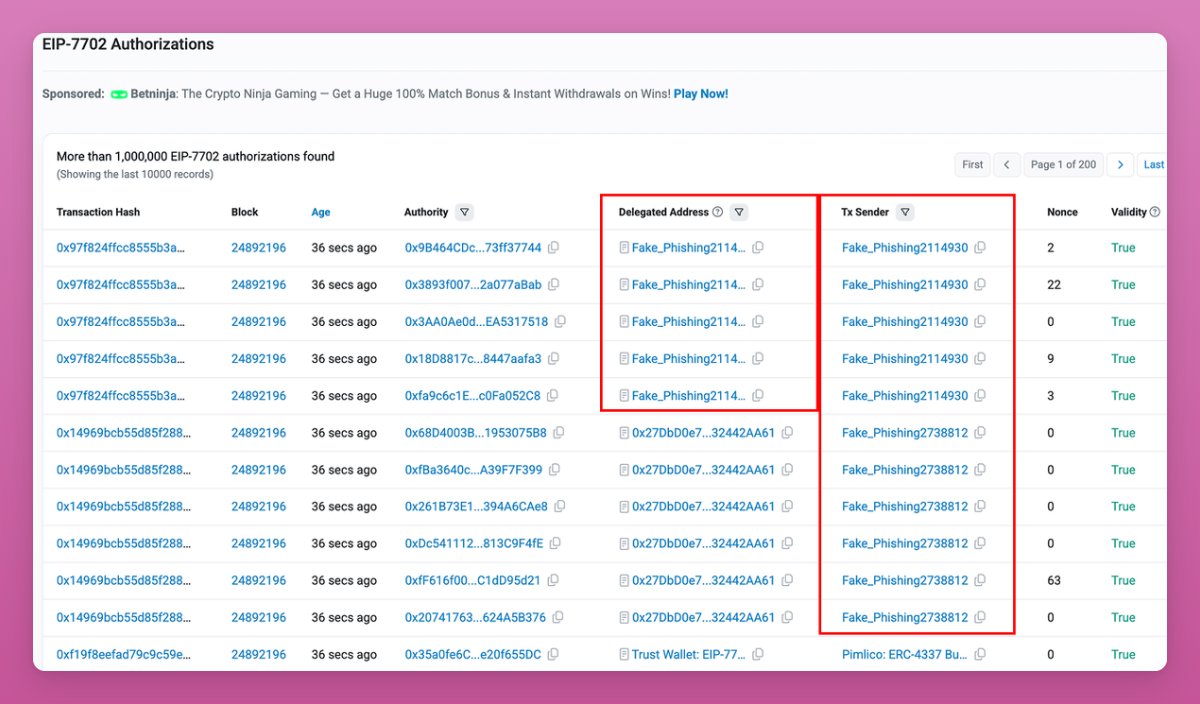Viewport: 1200px width, 704px height.
Task: Toggle the Age column time format
Action: click(x=320, y=212)
